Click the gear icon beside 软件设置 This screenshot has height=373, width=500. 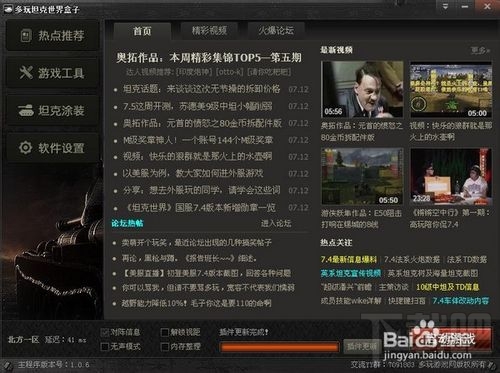click(x=26, y=148)
